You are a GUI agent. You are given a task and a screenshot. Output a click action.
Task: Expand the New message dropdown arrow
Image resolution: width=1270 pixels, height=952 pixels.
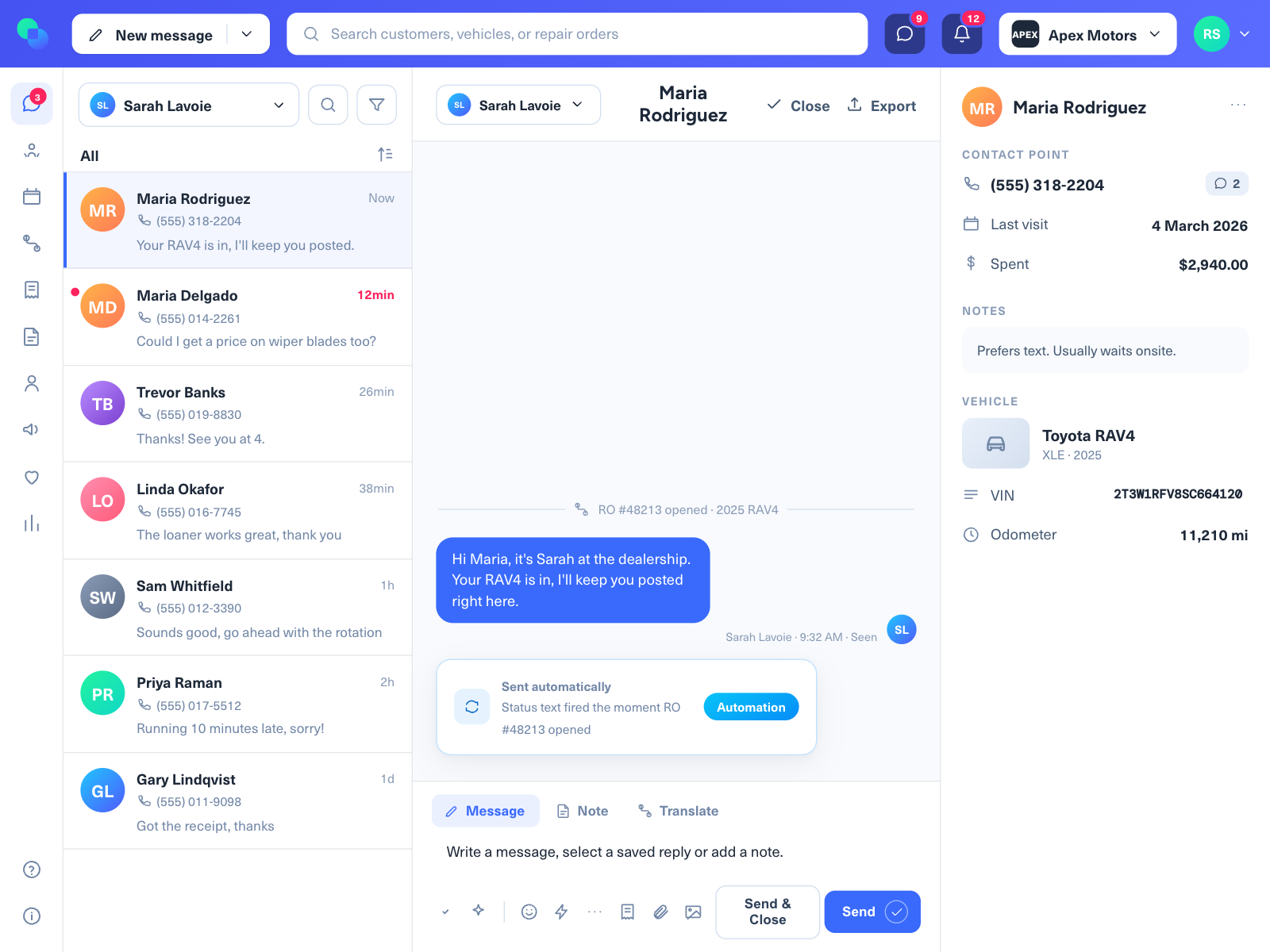pyautogui.click(x=247, y=34)
